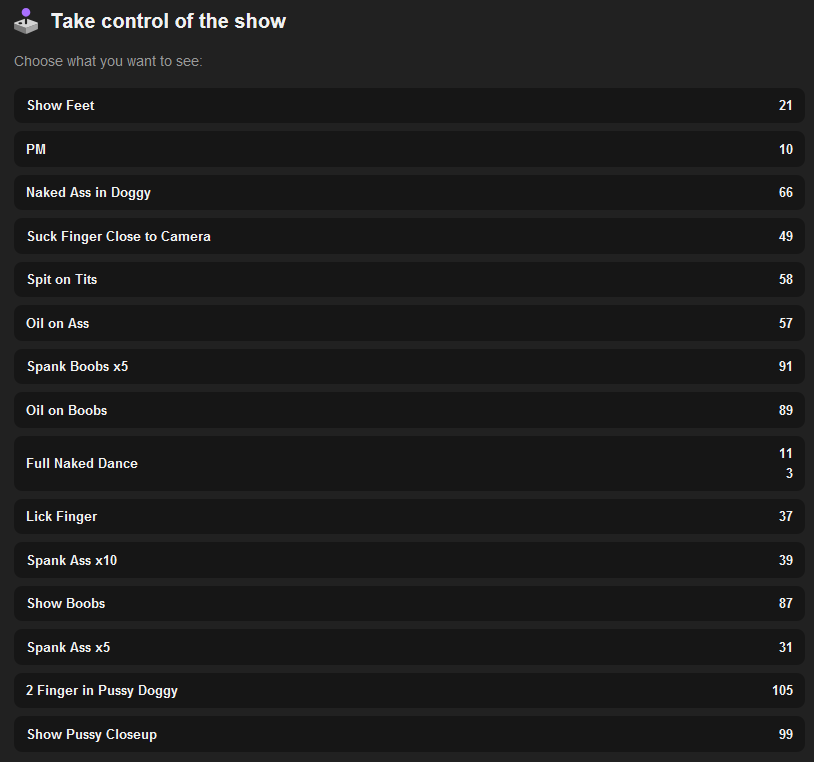Select the Full Naked Dance option
Viewport: 814px width, 762px height.
pyautogui.click(x=82, y=463)
